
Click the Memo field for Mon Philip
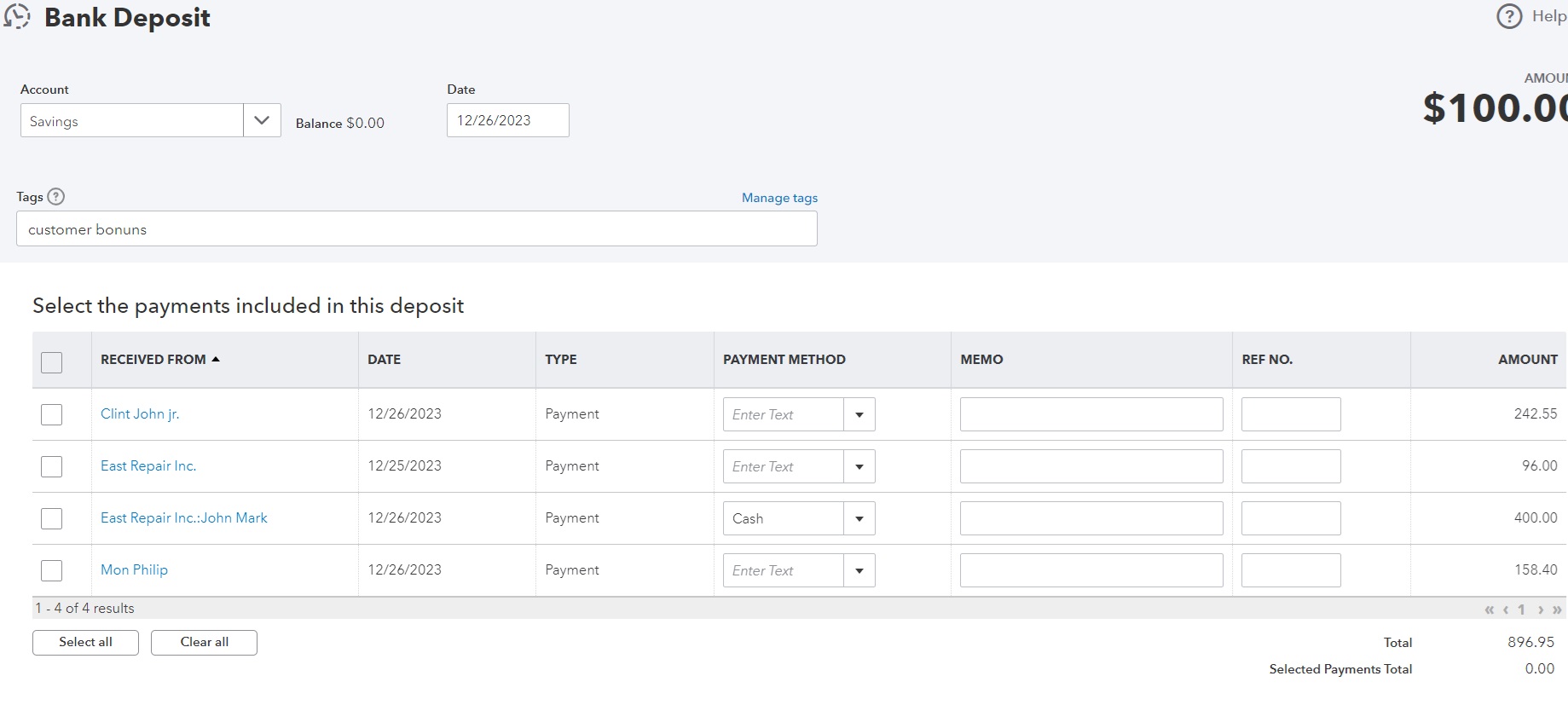point(1091,571)
